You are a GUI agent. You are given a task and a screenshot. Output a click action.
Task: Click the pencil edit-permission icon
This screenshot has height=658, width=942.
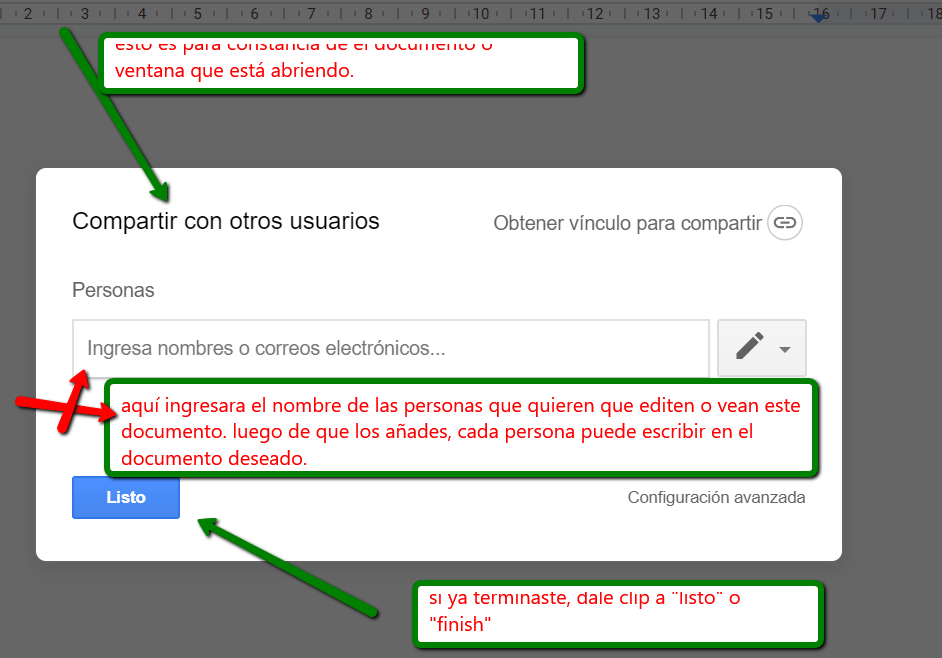[749, 347]
